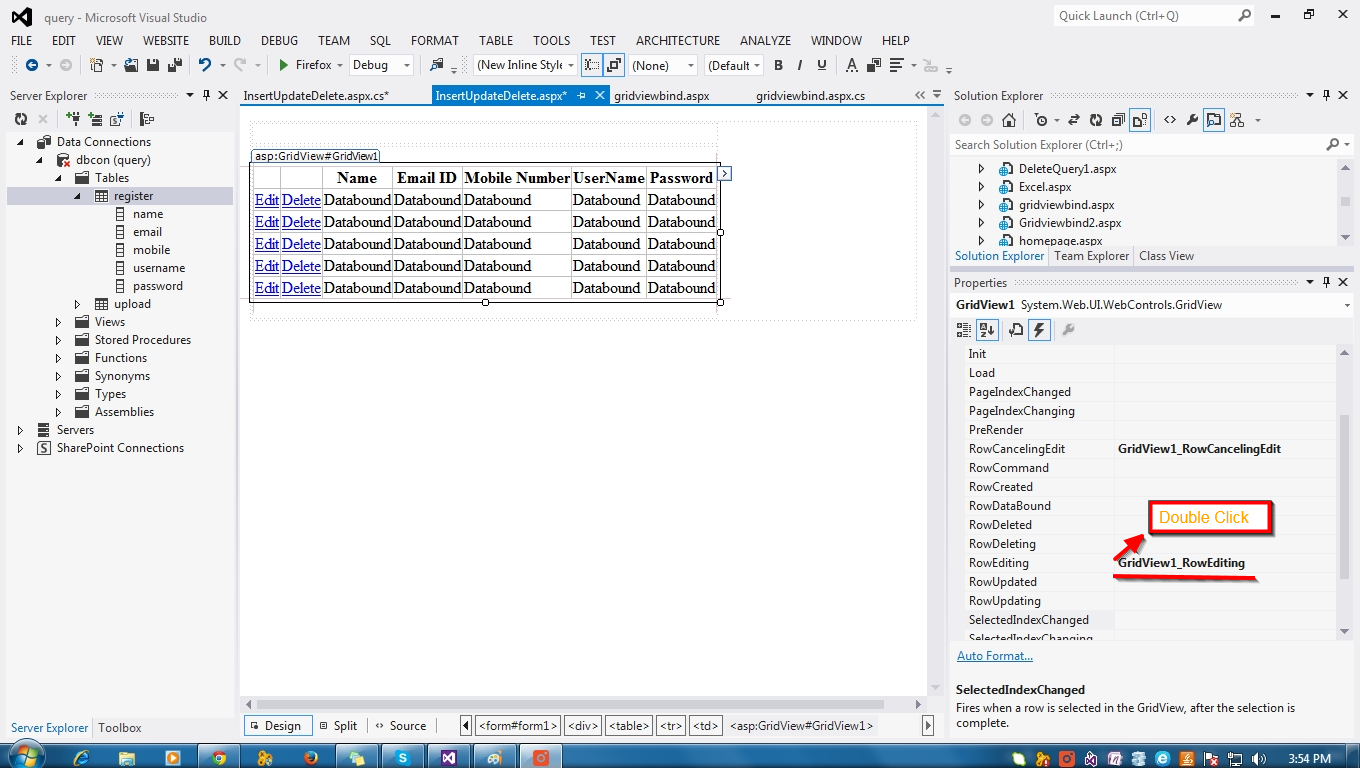The width and height of the screenshot is (1360, 768).
Task: Refresh the Solution Explorer
Action: pyautogui.click(x=1095, y=119)
